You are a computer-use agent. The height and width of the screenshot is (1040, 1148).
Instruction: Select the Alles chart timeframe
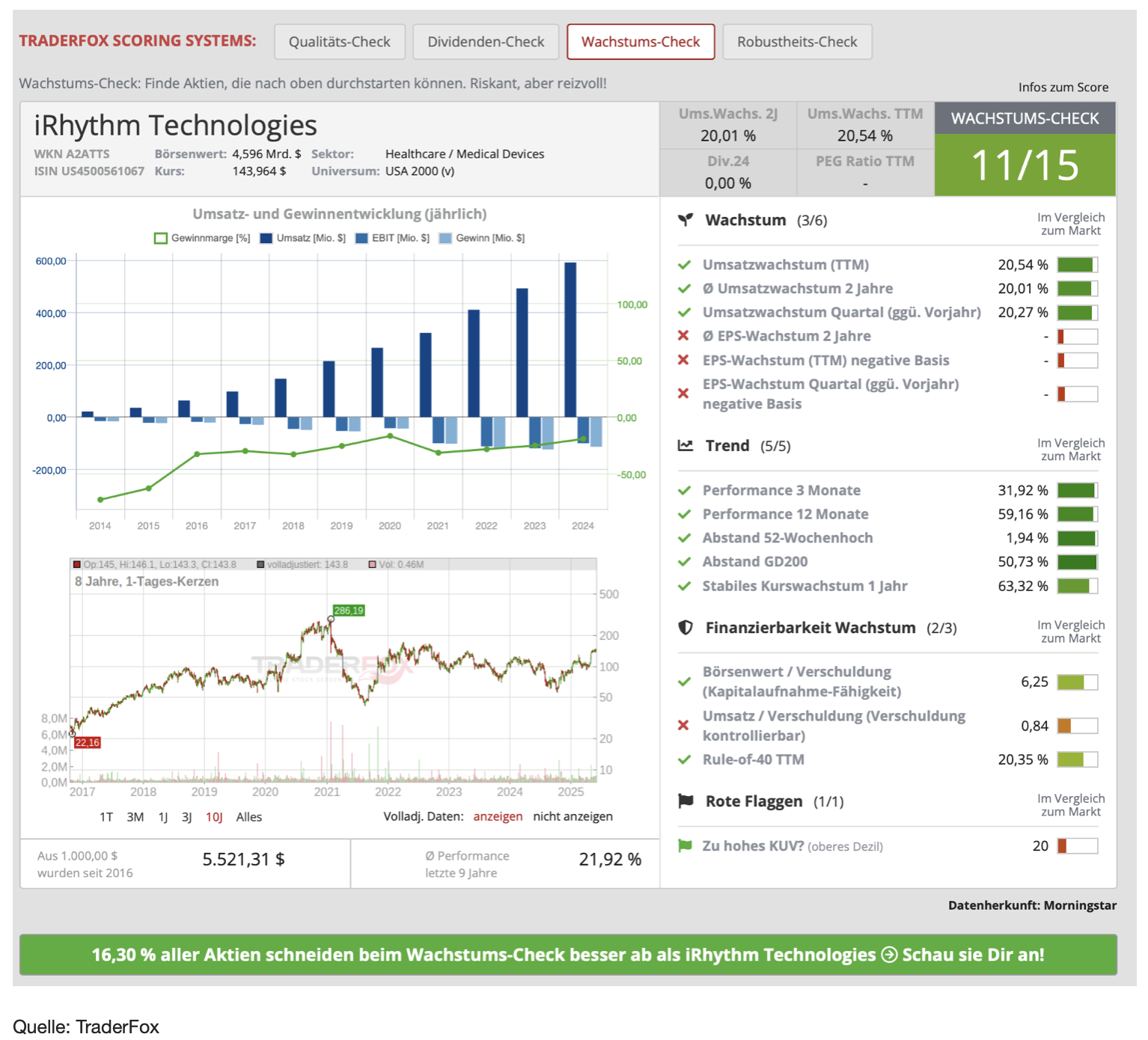click(249, 817)
